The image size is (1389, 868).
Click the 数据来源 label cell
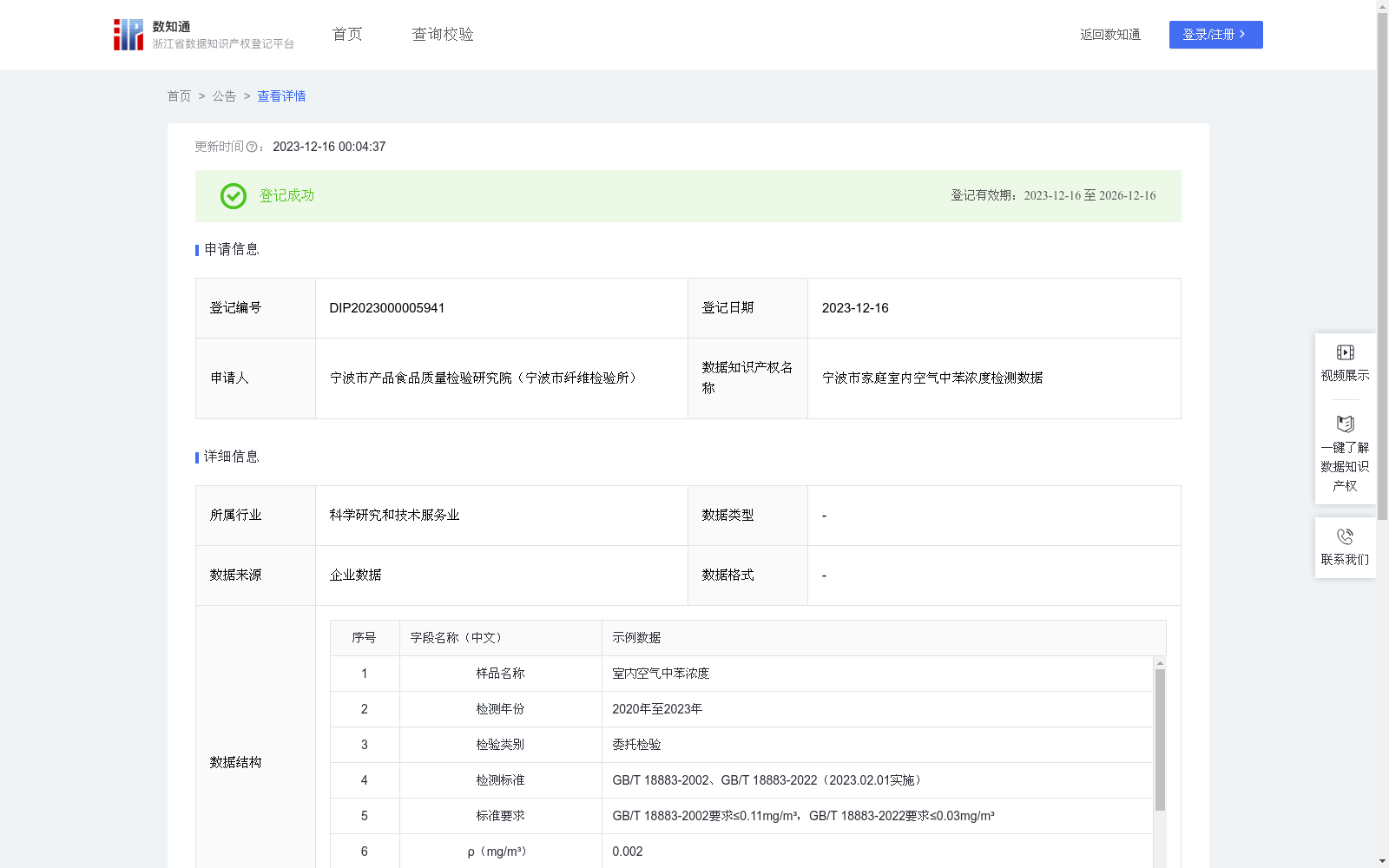(x=255, y=575)
